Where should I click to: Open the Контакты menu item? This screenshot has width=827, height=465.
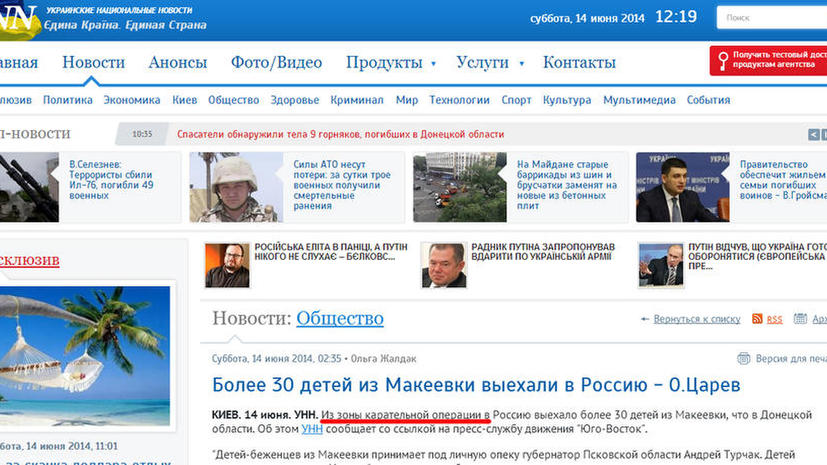tap(579, 62)
